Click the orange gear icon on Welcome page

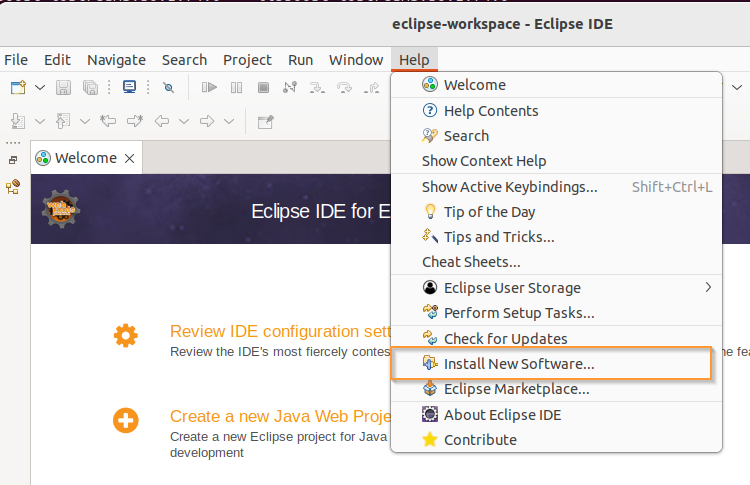coord(126,335)
